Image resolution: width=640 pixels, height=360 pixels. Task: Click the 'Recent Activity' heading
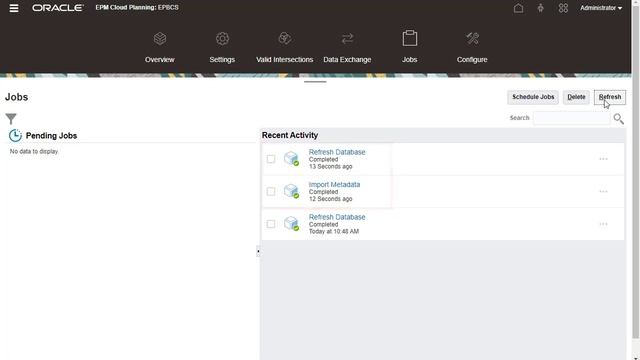coord(290,135)
